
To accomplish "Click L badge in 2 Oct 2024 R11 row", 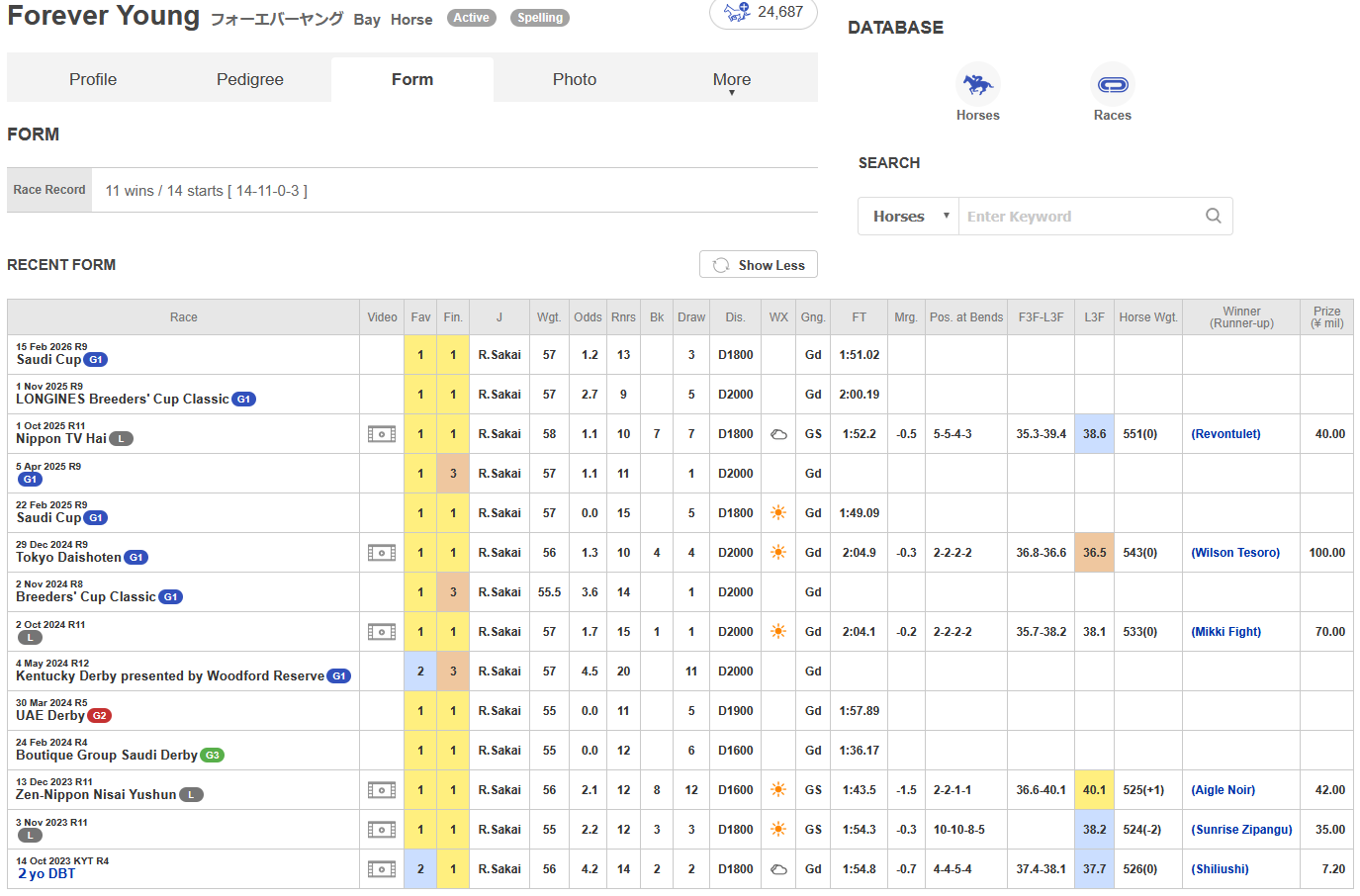I will pyautogui.click(x=30, y=638).
